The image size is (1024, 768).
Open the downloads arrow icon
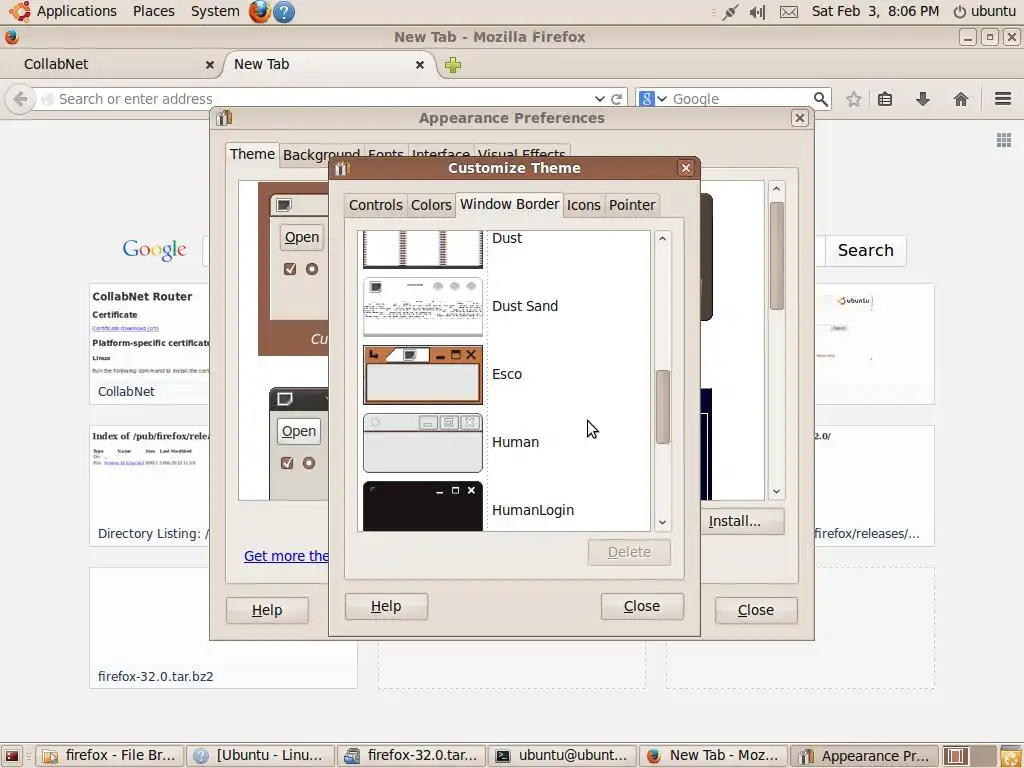[x=922, y=99]
